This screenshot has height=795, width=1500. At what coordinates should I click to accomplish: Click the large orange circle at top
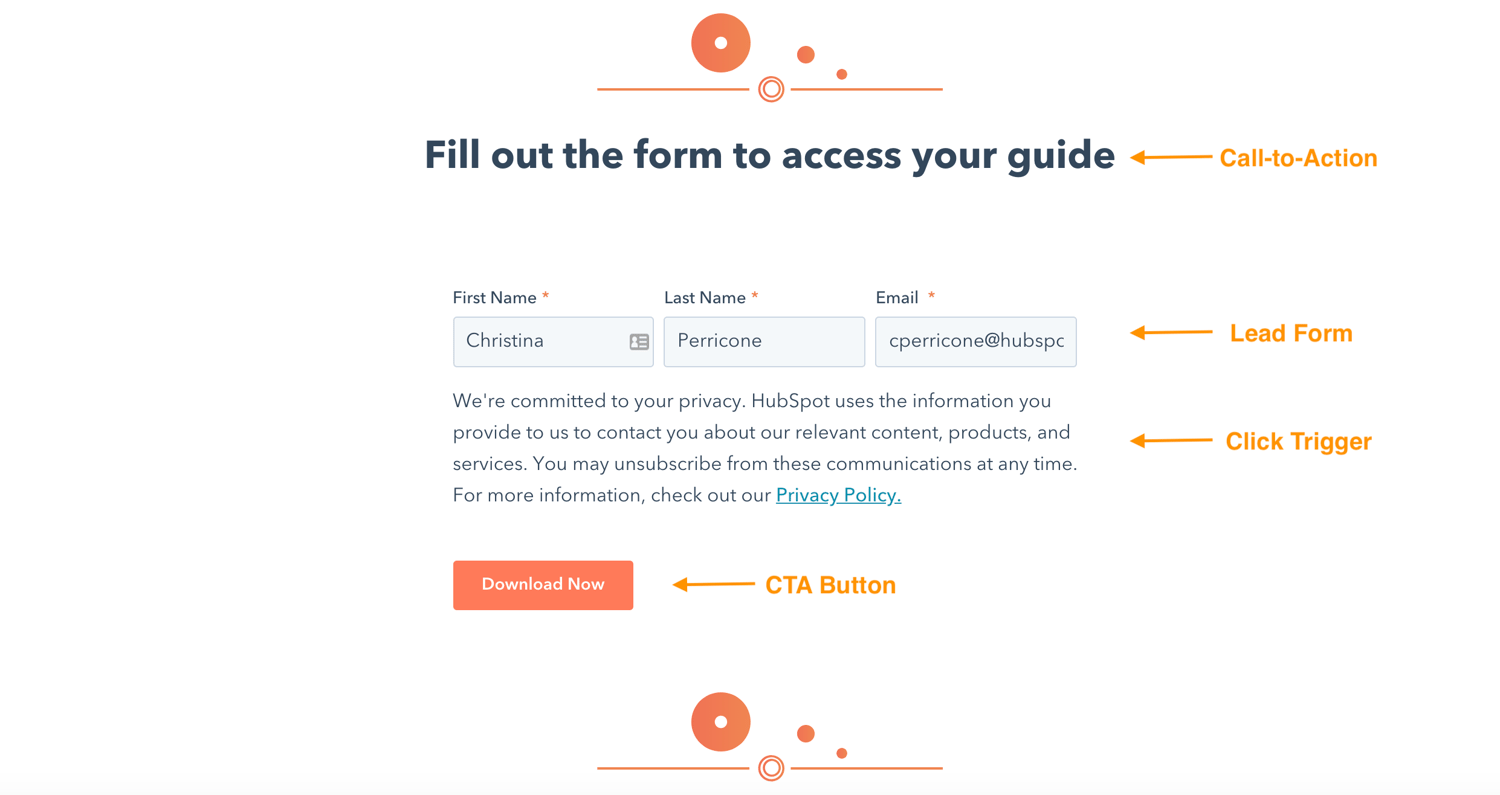click(x=720, y=43)
